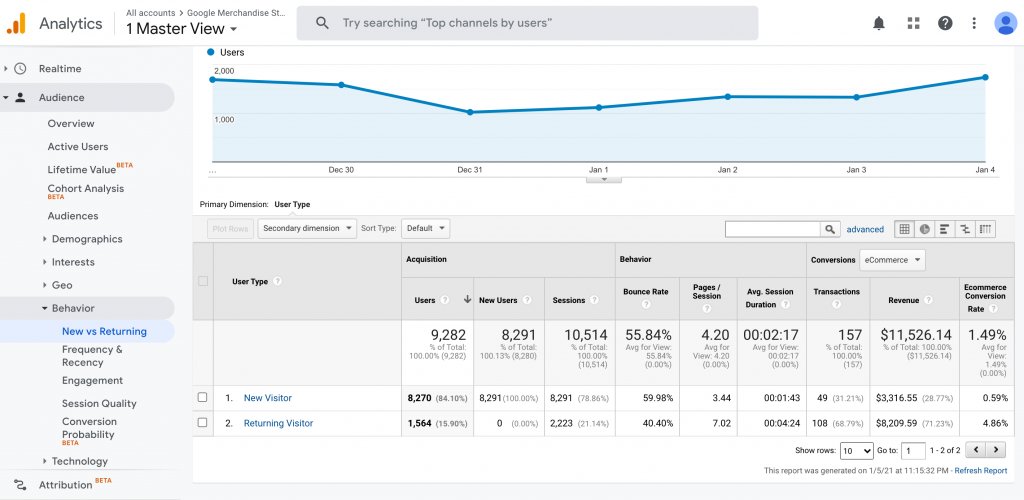
Task: Tick the select-all checkbox in table header
Action: pos(203,281)
